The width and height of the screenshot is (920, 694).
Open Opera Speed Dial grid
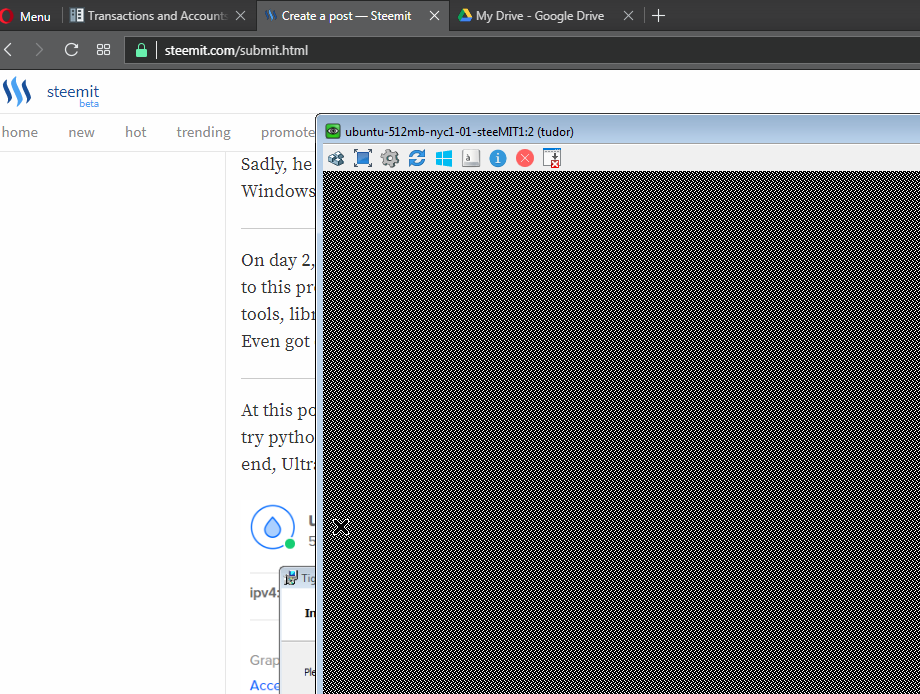103,50
